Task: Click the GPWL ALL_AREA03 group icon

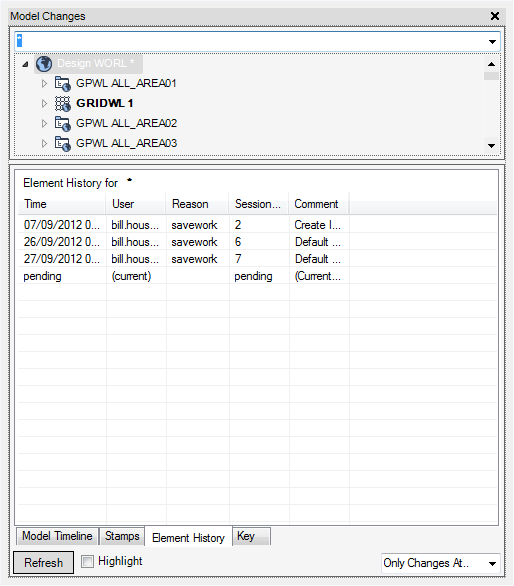Action: tap(62, 144)
